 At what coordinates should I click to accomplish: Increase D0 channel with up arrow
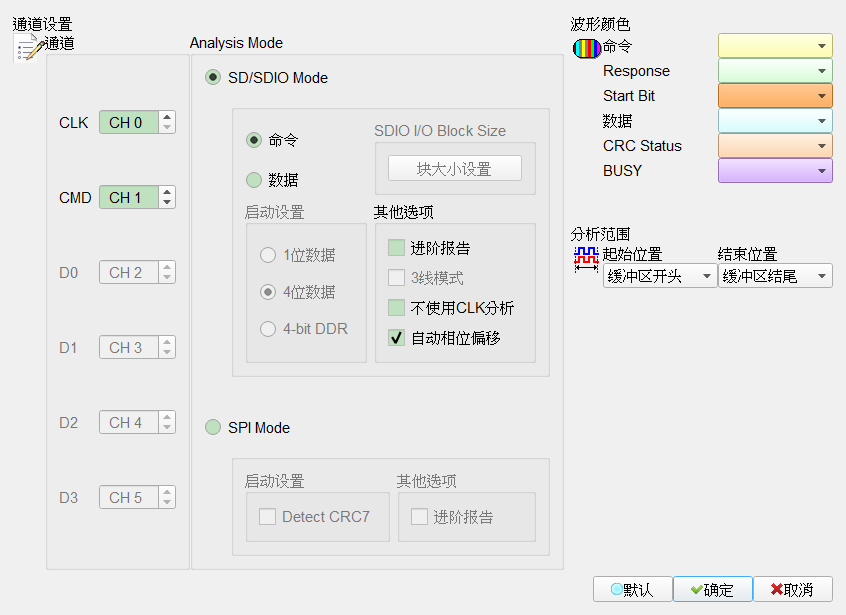coord(167,266)
